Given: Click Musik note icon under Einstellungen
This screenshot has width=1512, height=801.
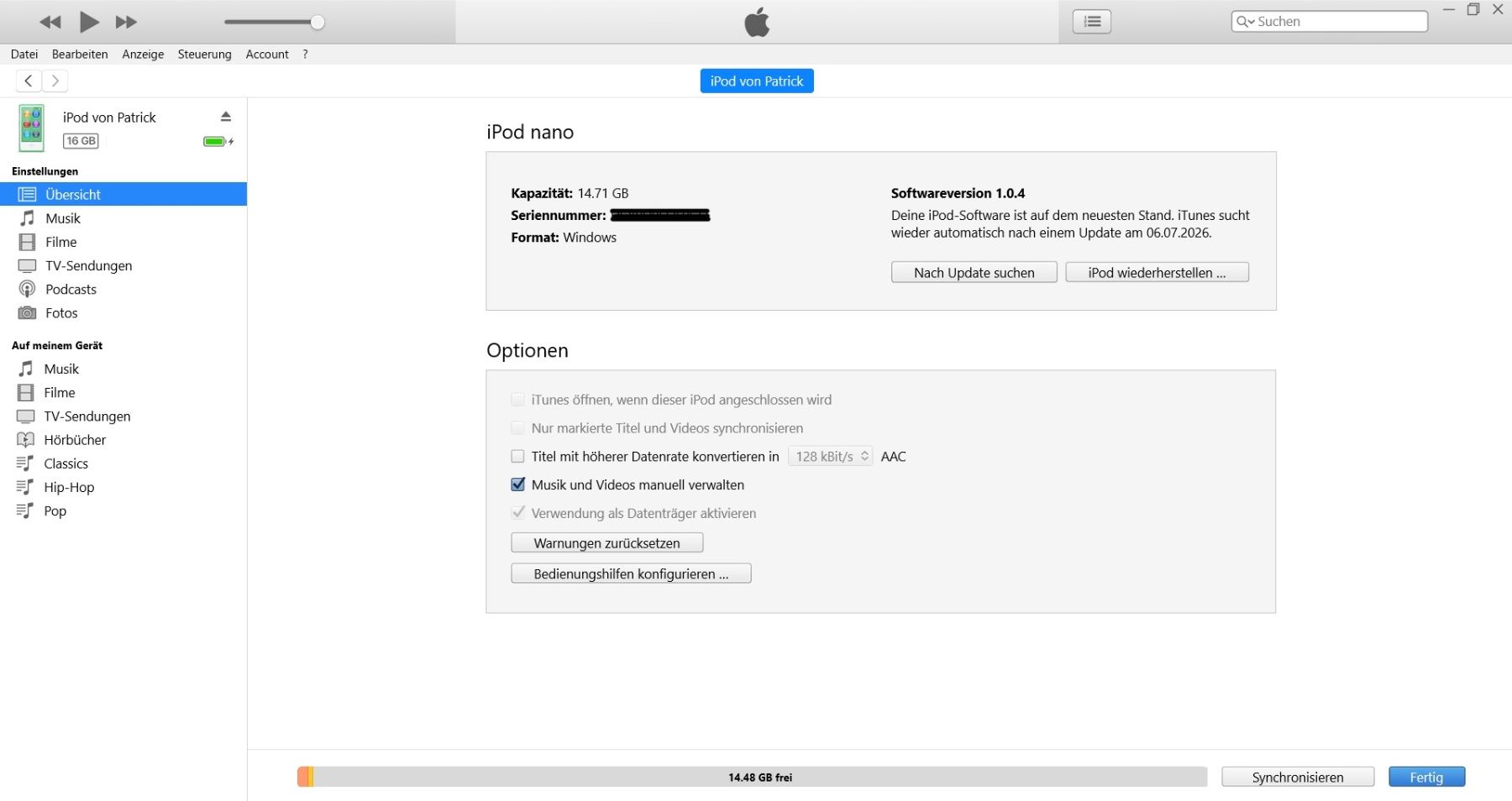Looking at the screenshot, I should (28, 218).
